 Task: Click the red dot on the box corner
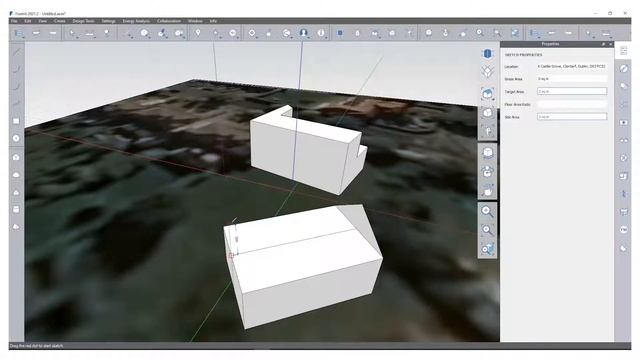point(231,256)
